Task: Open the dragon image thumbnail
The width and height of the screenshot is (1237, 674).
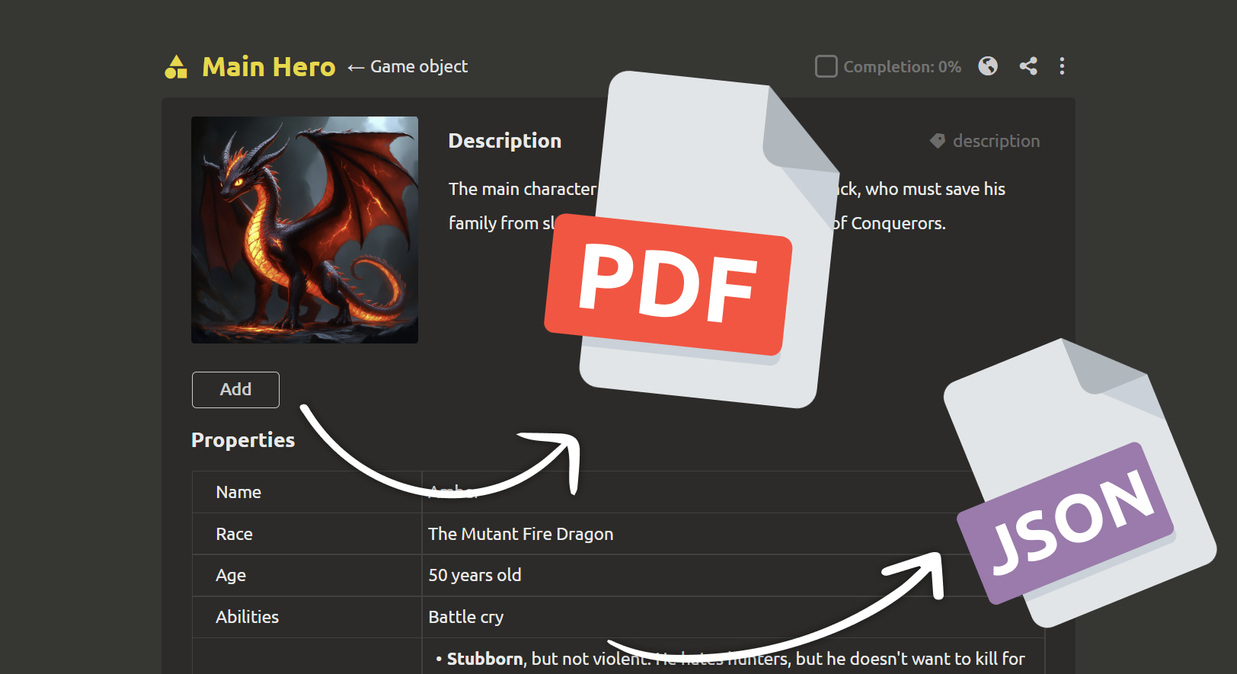Action: (x=305, y=230)
